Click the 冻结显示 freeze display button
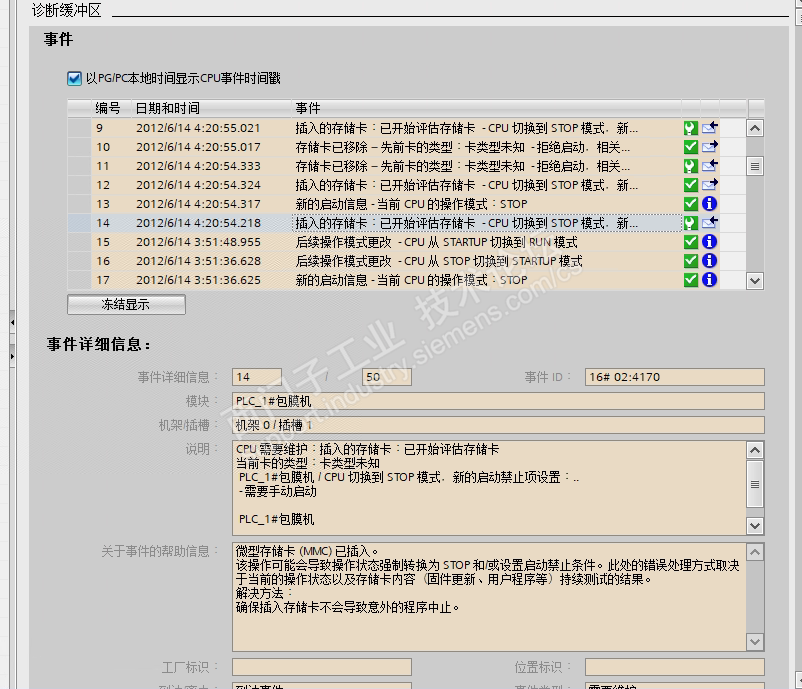 126,304
